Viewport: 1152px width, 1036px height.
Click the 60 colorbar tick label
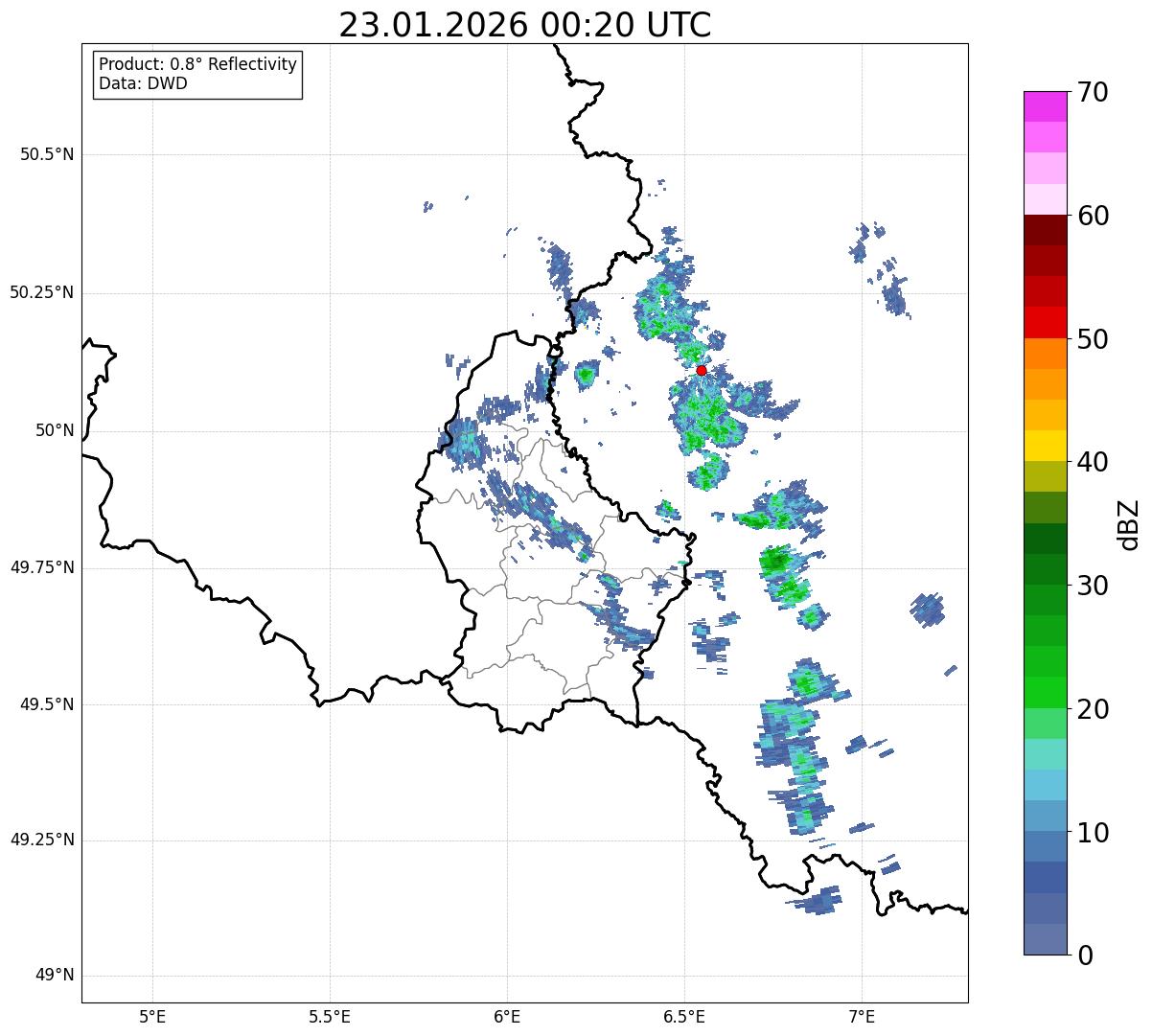(1093, 216)
